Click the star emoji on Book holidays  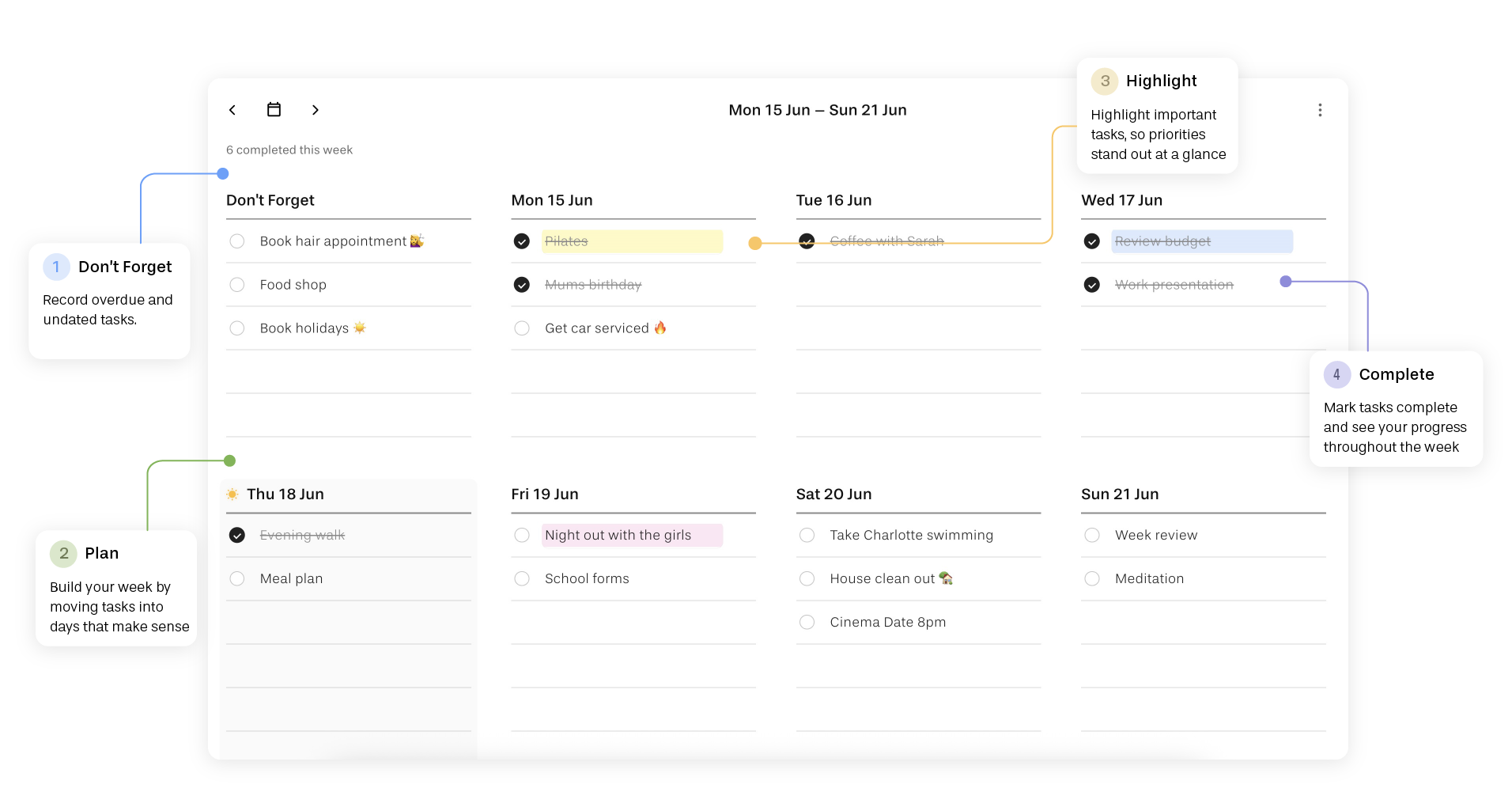(x=360, y=328)
